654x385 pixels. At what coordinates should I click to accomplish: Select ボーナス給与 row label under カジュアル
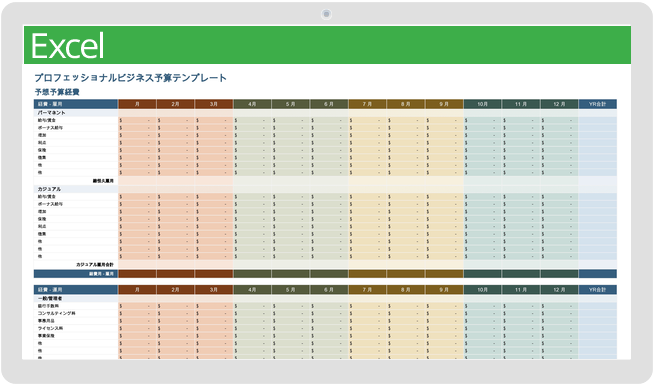[50, 204]
